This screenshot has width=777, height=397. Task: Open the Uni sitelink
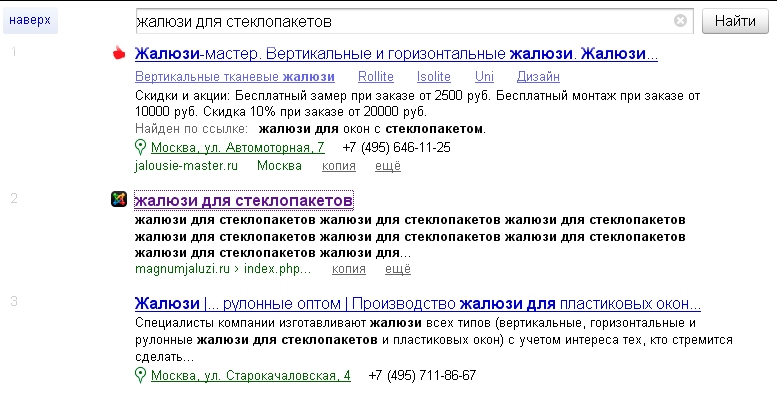pyautogui.click(x=484, y=77)
